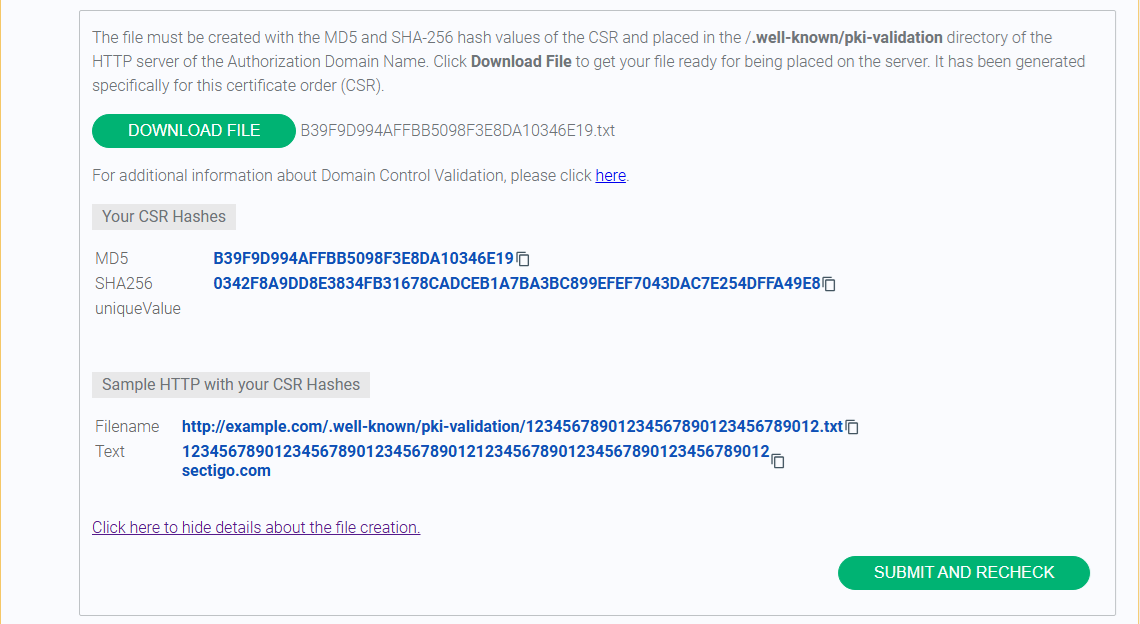Click the SHA256 label

coord(124,284)
